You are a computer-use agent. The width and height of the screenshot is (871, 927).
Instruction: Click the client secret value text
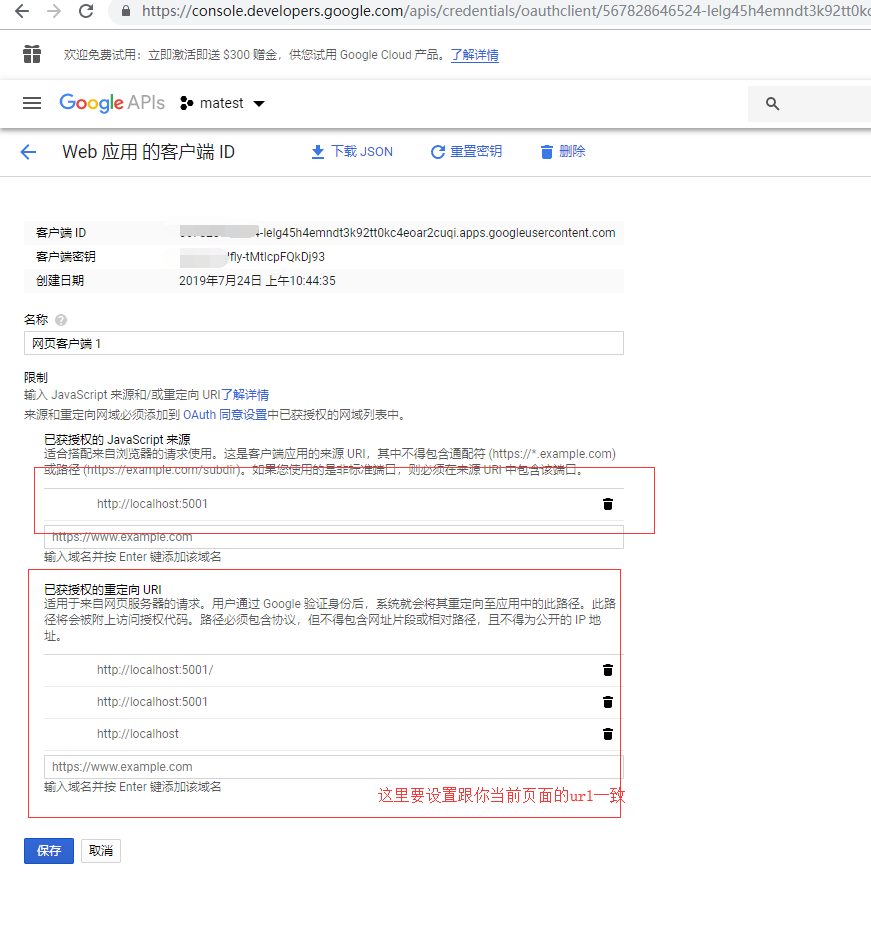pyautogui.click(x=252, y=257)
